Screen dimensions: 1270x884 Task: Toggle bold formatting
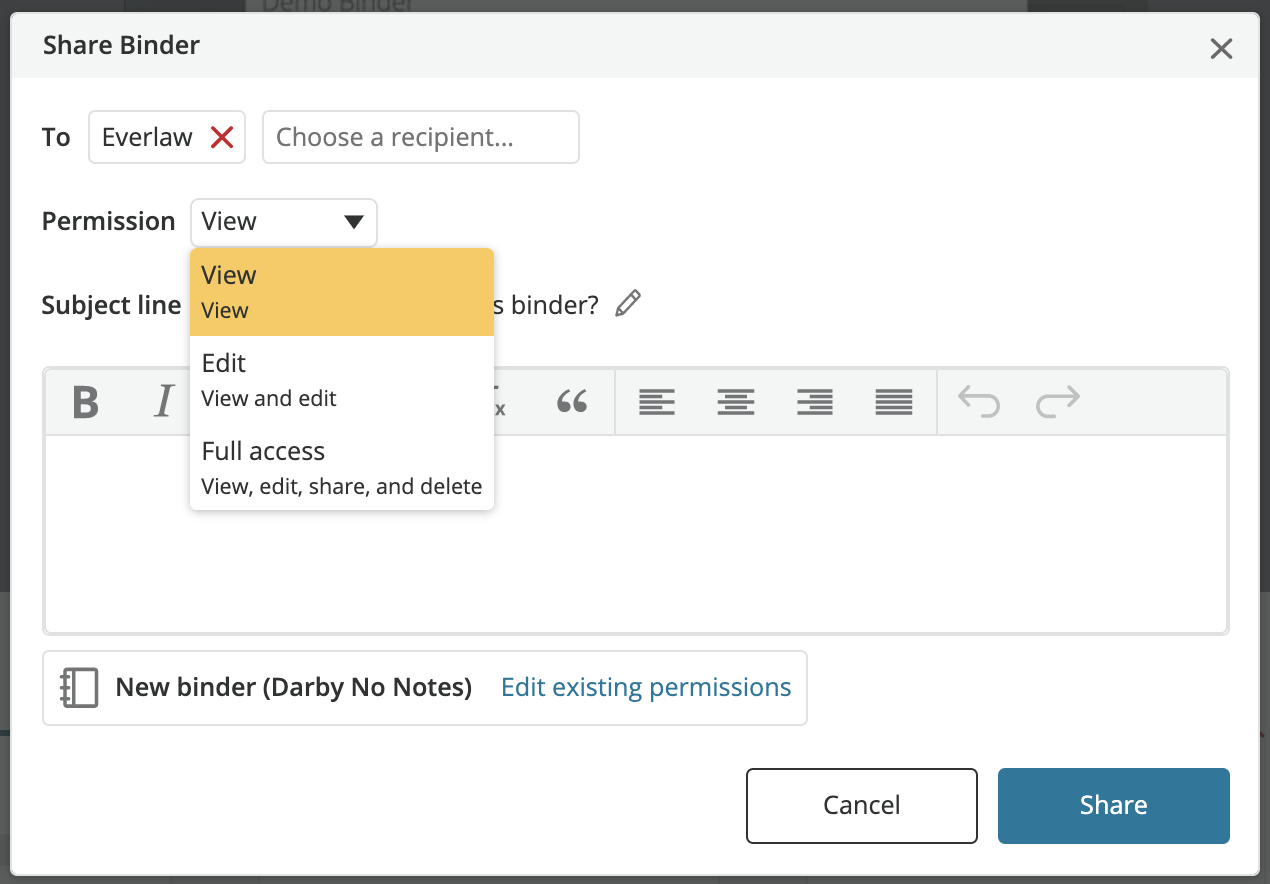click(x=87, y=401)
